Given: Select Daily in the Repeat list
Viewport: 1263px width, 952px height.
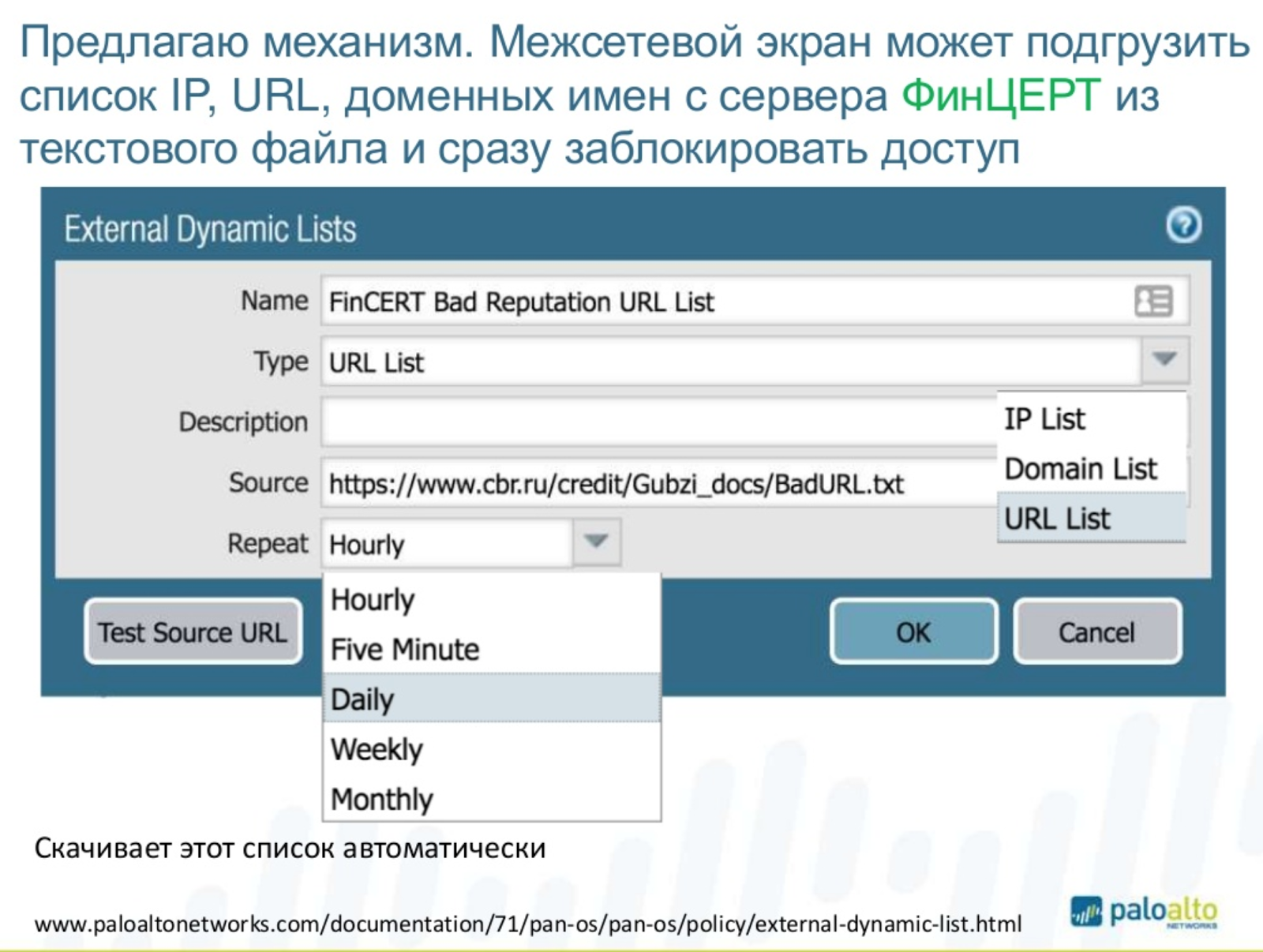Looking at the screenshot, I should point(492,698).
